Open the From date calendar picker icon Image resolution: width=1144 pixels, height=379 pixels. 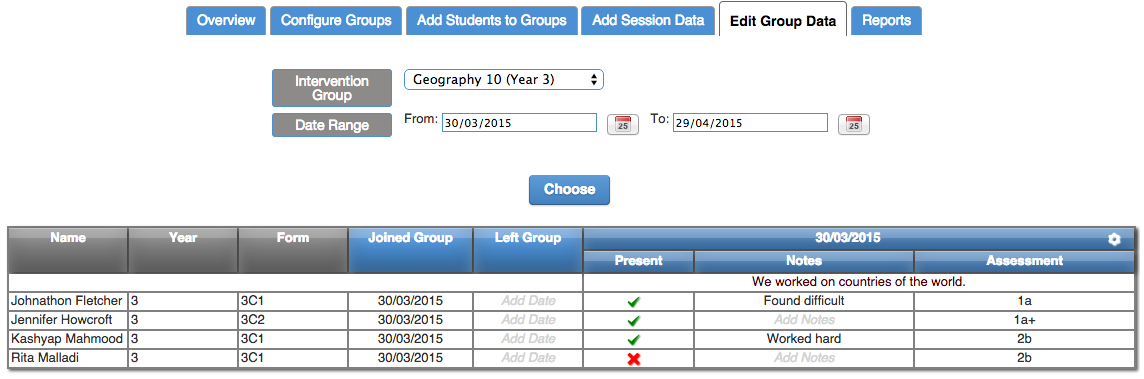(622, 124)
